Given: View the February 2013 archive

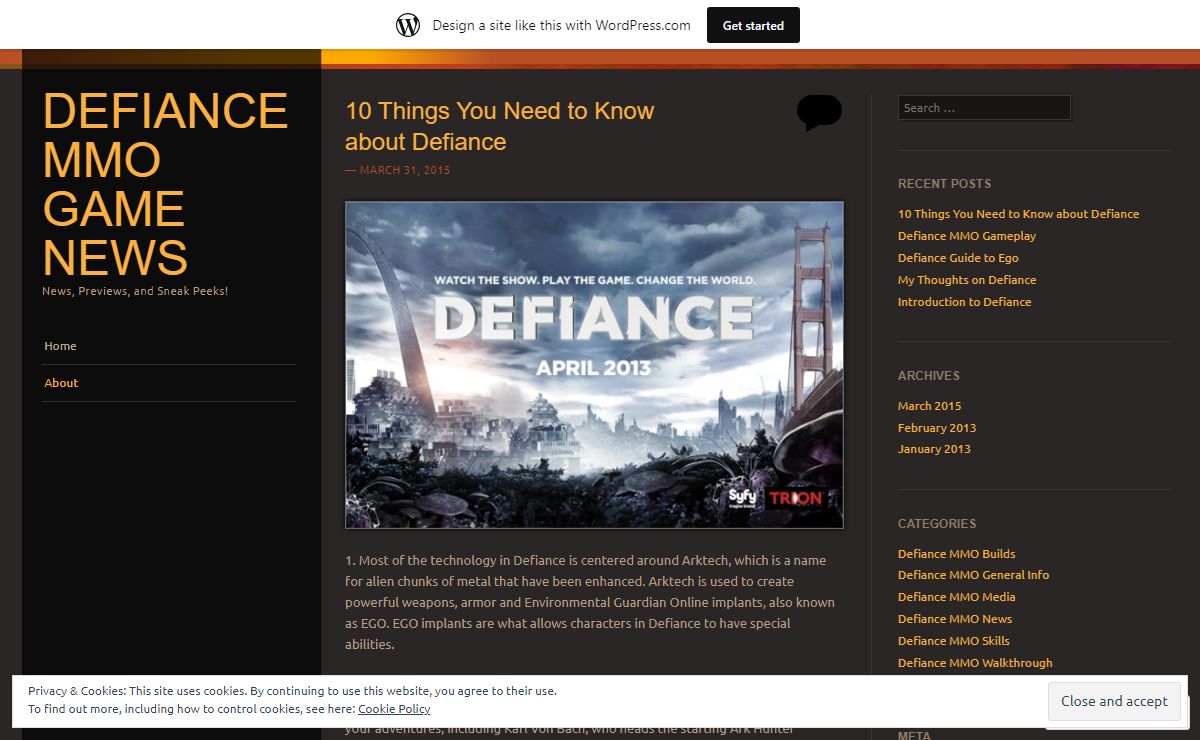Looking at the screenshot, I should [x=937, y=428].
